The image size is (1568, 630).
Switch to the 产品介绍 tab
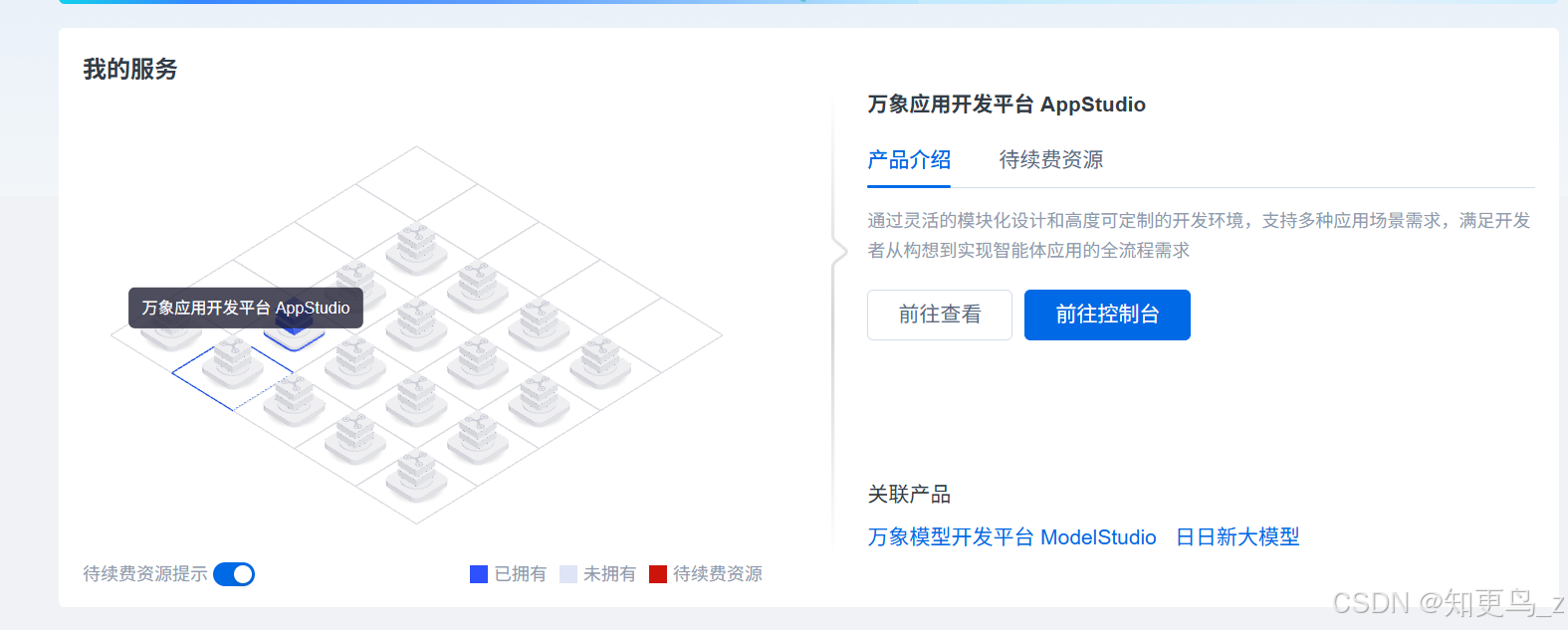(909, 159)
